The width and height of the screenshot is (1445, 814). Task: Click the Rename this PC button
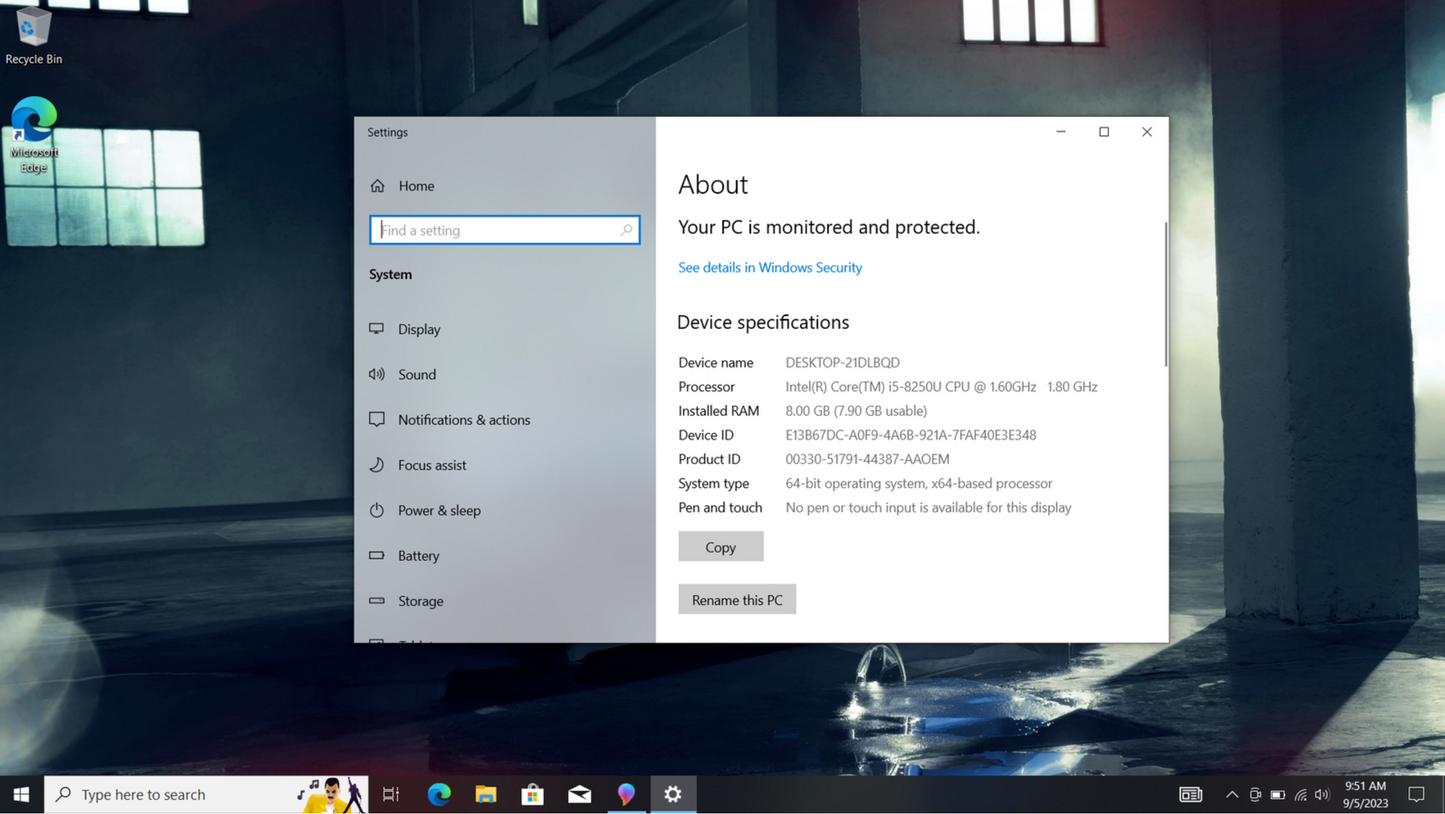pyautogui.click(x=736, y=600)
